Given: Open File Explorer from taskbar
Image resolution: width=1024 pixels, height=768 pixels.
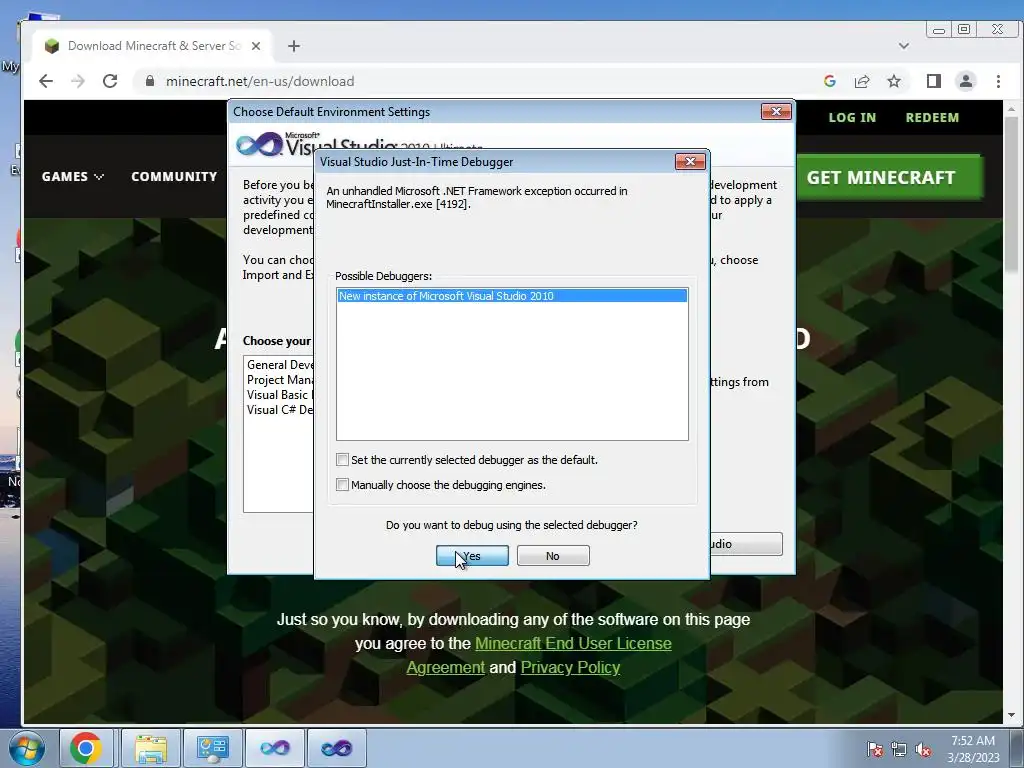Looking at the screenshot, I should coord(151,748).
